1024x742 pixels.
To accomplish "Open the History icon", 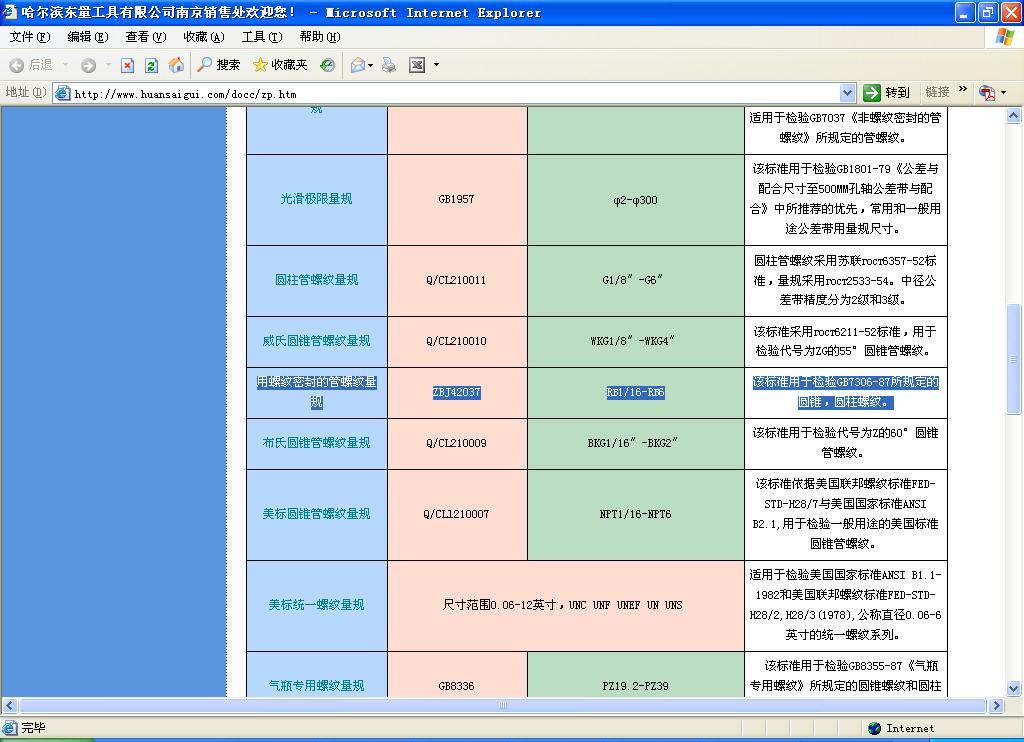I will tap(327, 65).
